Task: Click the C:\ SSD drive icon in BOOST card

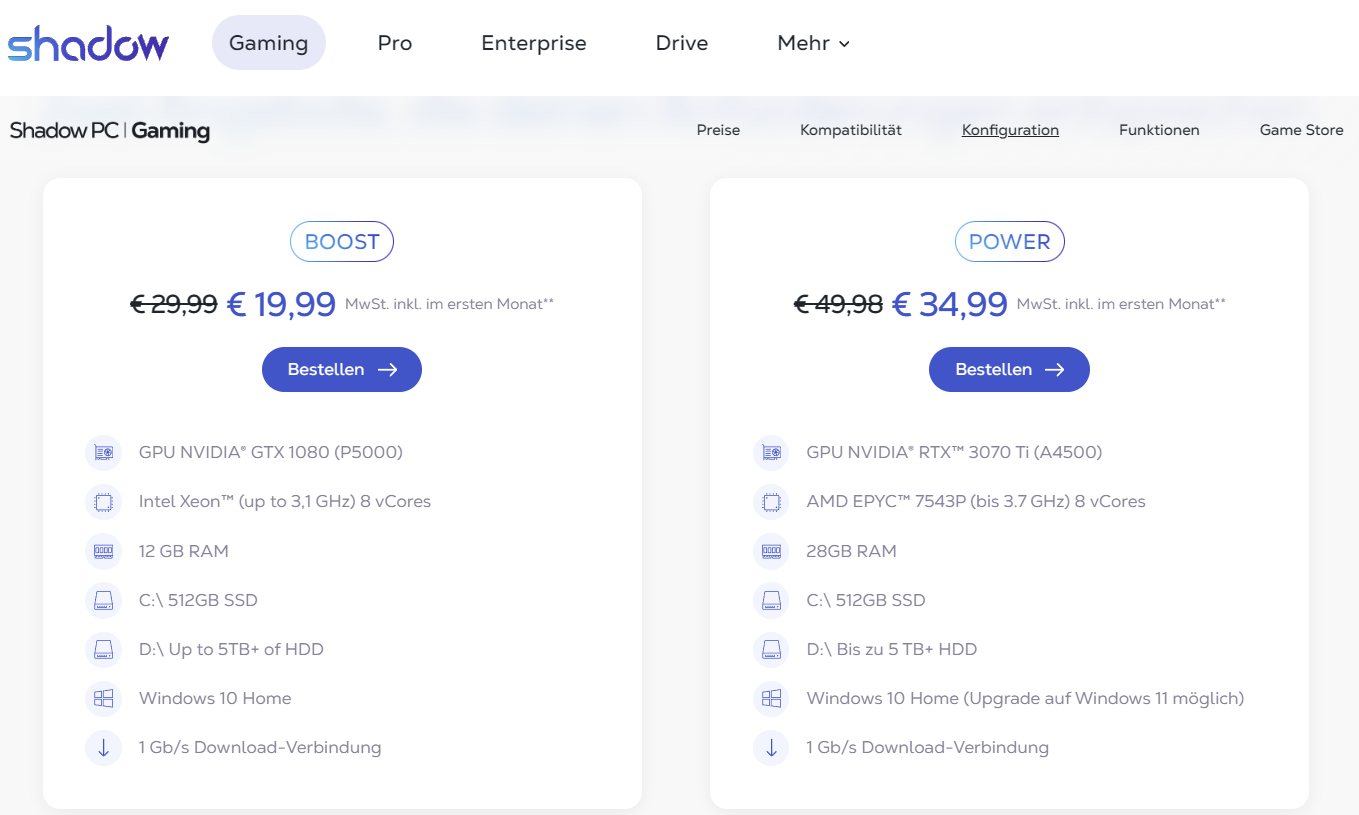Action: (x=103, y=600)
